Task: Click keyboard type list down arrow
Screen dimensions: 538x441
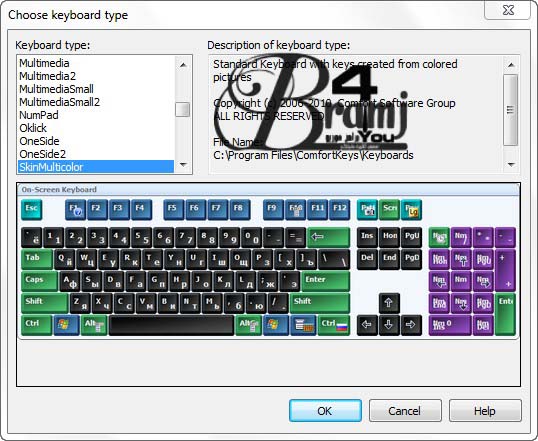Action: pos(183,165)
